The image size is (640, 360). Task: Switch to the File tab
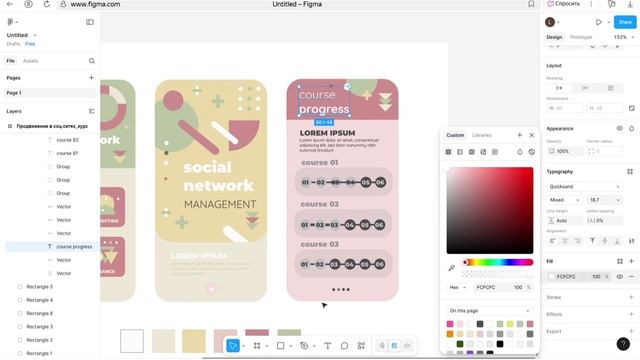11,61
